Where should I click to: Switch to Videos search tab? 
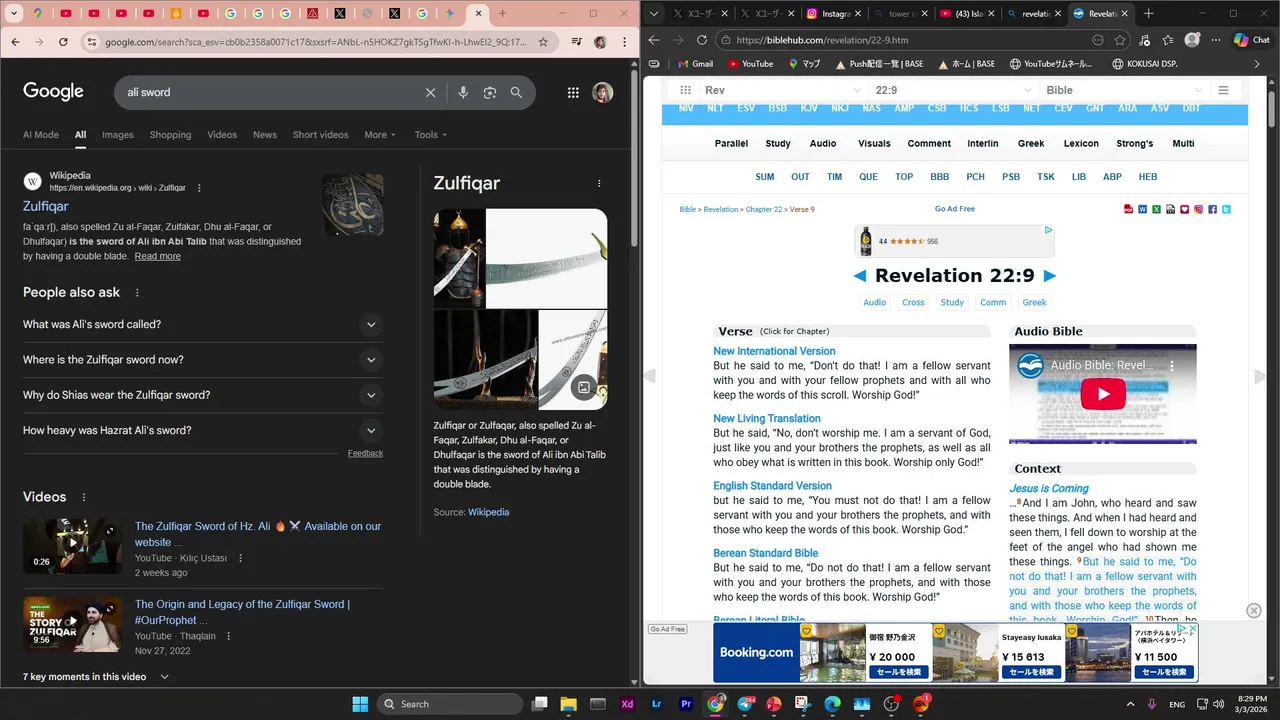coord(222,135)
